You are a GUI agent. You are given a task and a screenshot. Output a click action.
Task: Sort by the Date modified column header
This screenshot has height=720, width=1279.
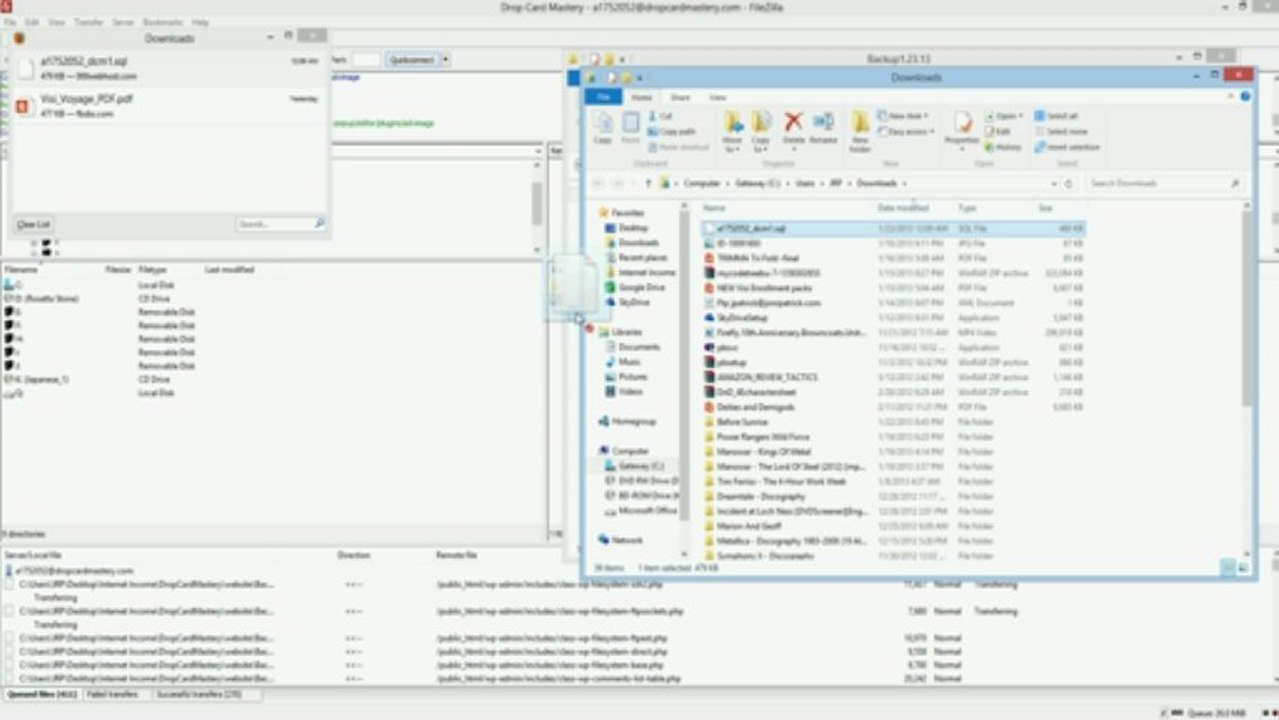[902, 208]
